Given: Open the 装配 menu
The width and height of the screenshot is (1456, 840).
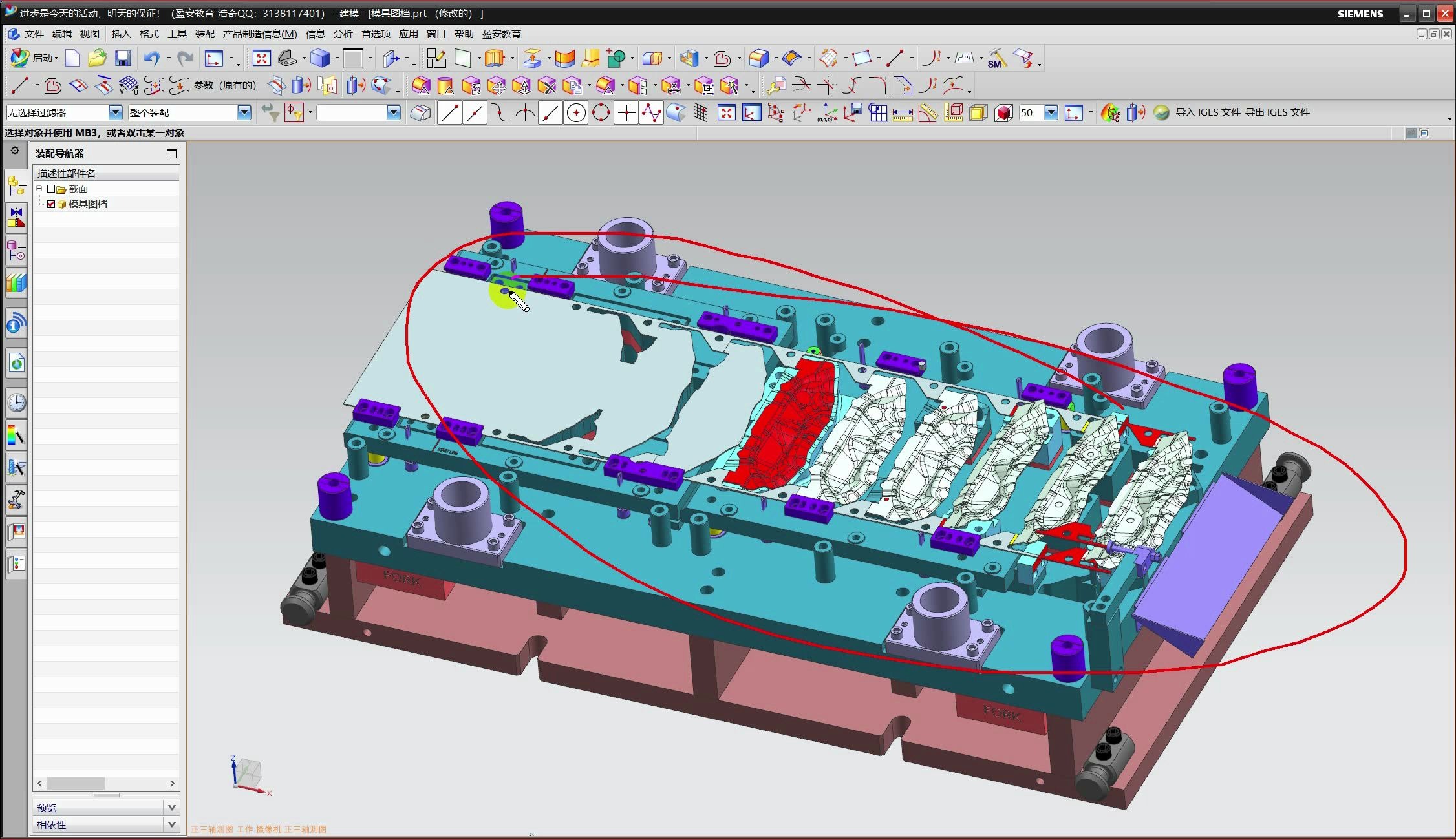Looking at the screenshot, I should click(x=204, y=34).
